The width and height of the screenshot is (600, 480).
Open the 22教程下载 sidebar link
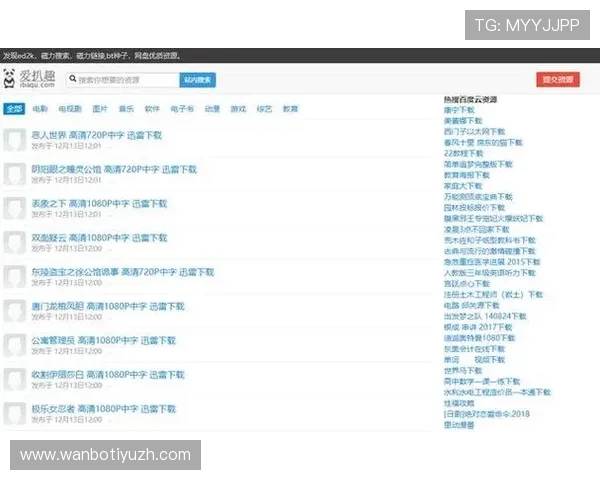point(463,153)
